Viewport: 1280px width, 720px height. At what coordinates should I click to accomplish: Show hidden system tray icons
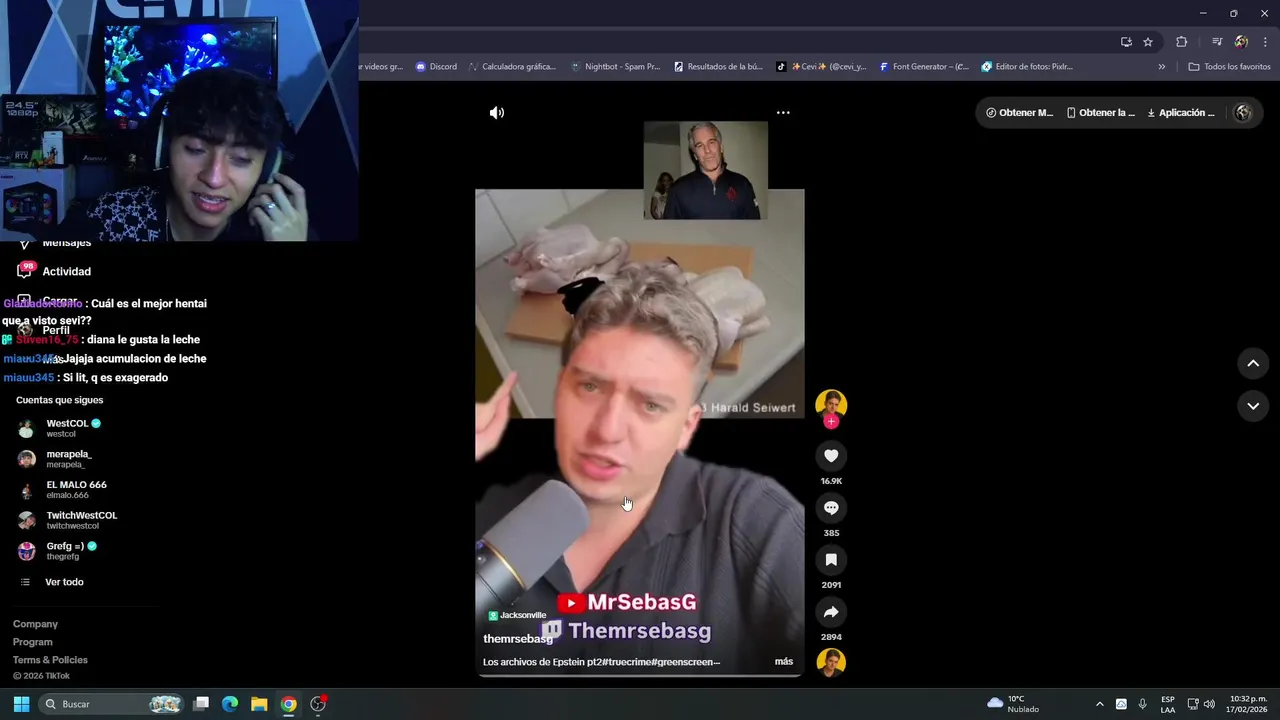(1099, 704)
